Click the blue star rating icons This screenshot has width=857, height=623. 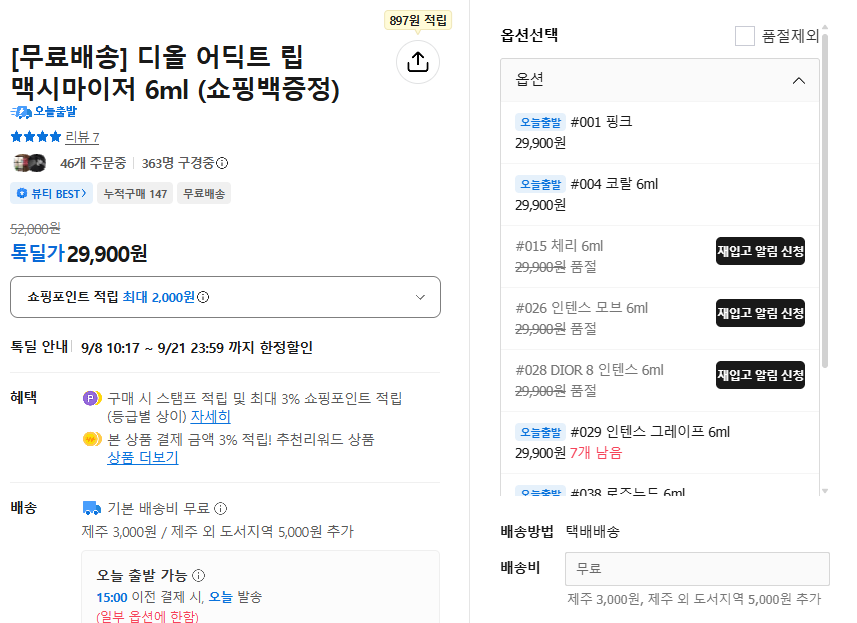coord(36,137)
